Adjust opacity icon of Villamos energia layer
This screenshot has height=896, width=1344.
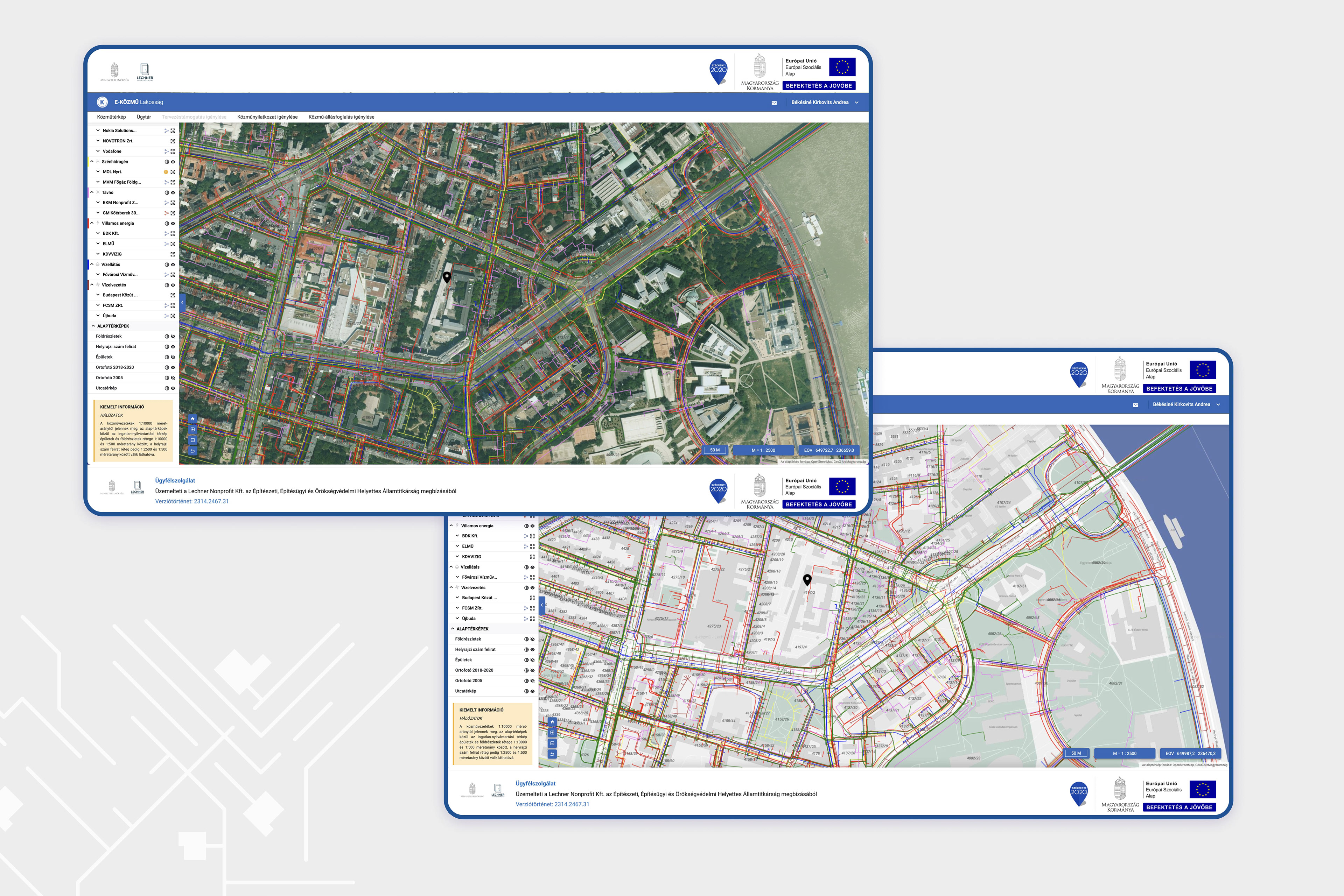tap(166, 224)
